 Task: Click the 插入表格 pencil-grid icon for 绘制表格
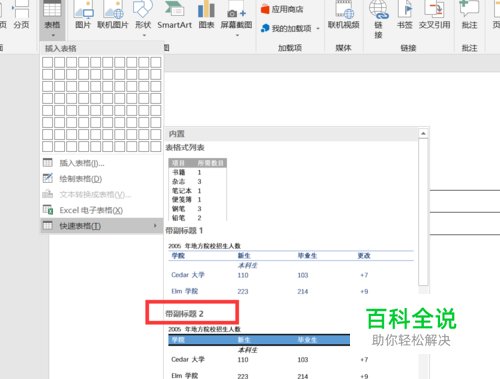[48, 178]
